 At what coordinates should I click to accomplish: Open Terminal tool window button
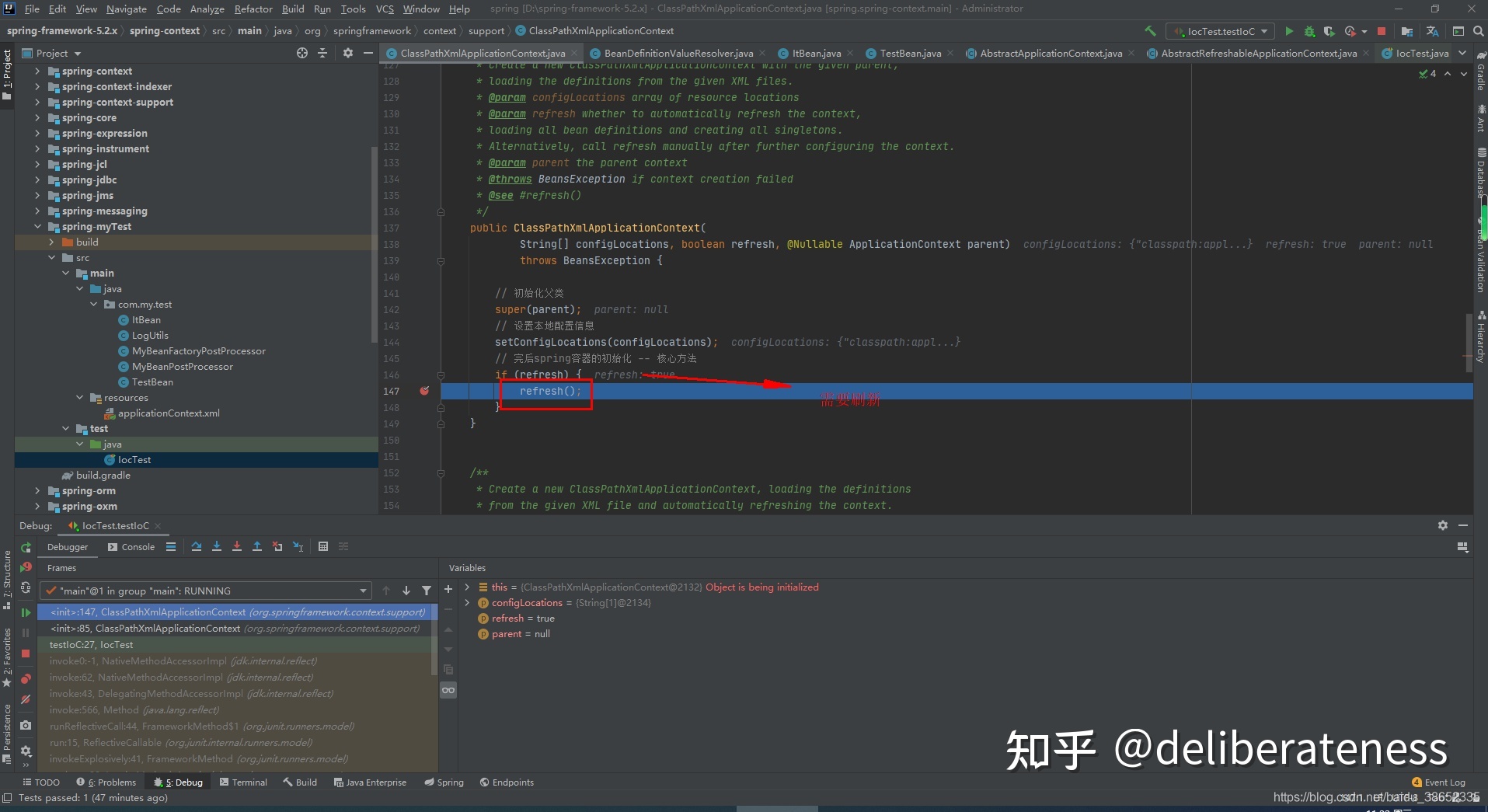243,782
